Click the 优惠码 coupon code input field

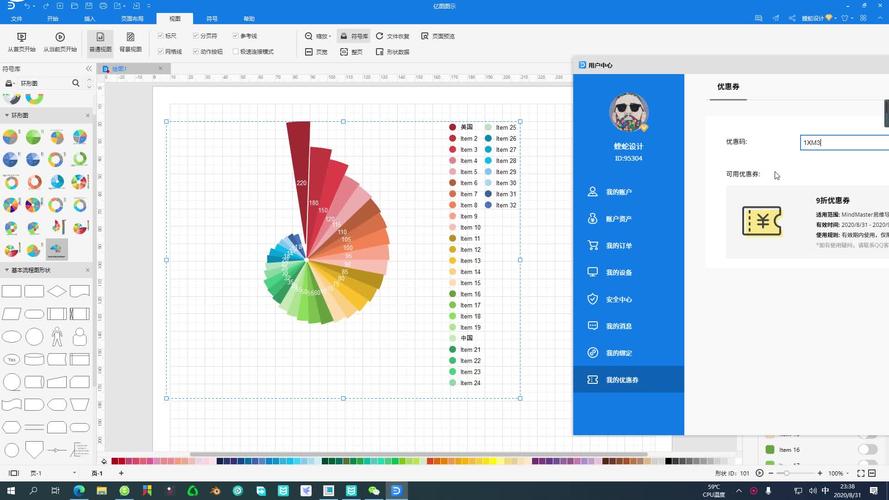(x=844, y=142)
